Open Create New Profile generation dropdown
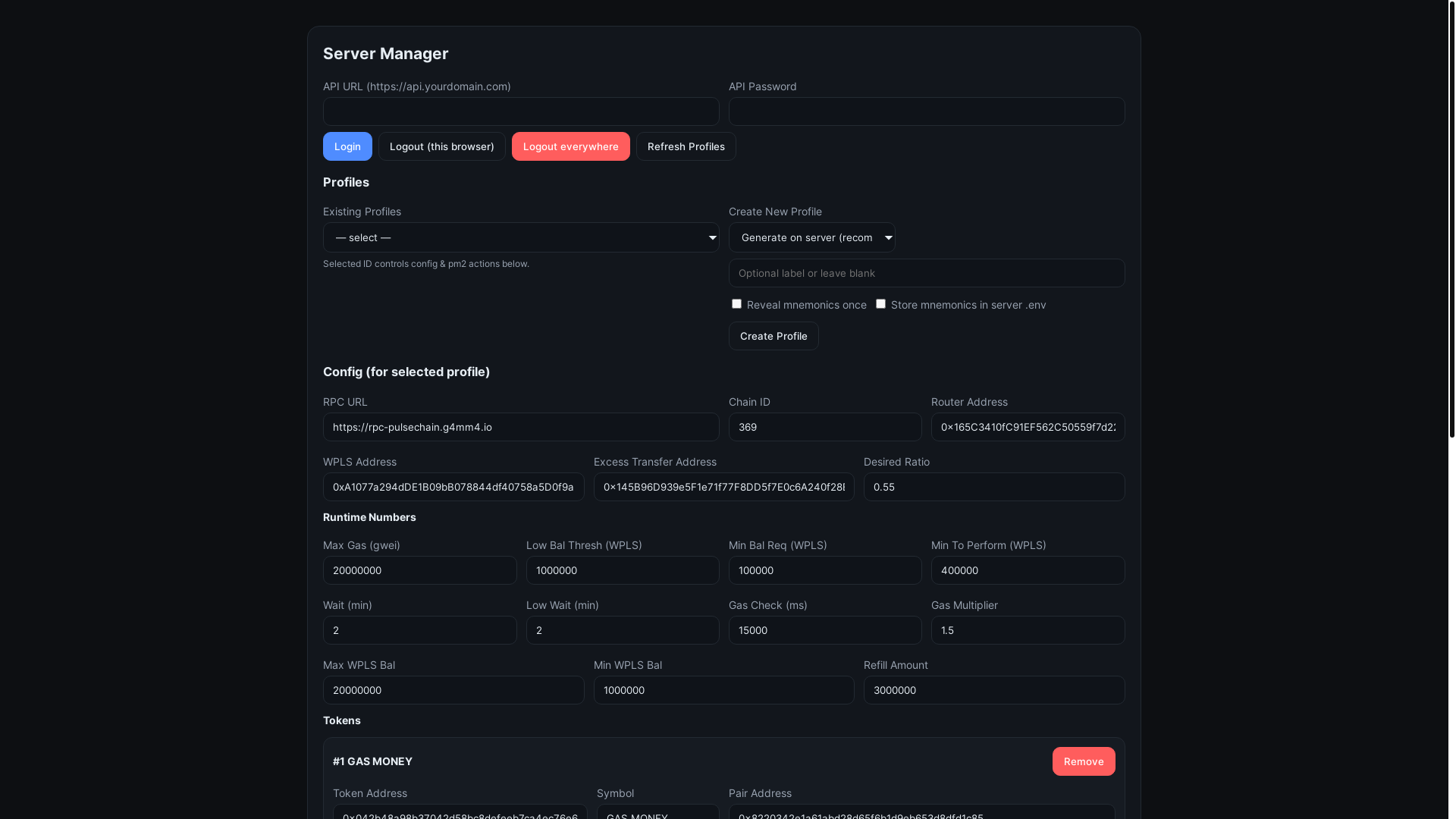Image resolution: width=1456 pixels, height=819 pixels. point(811,237)
